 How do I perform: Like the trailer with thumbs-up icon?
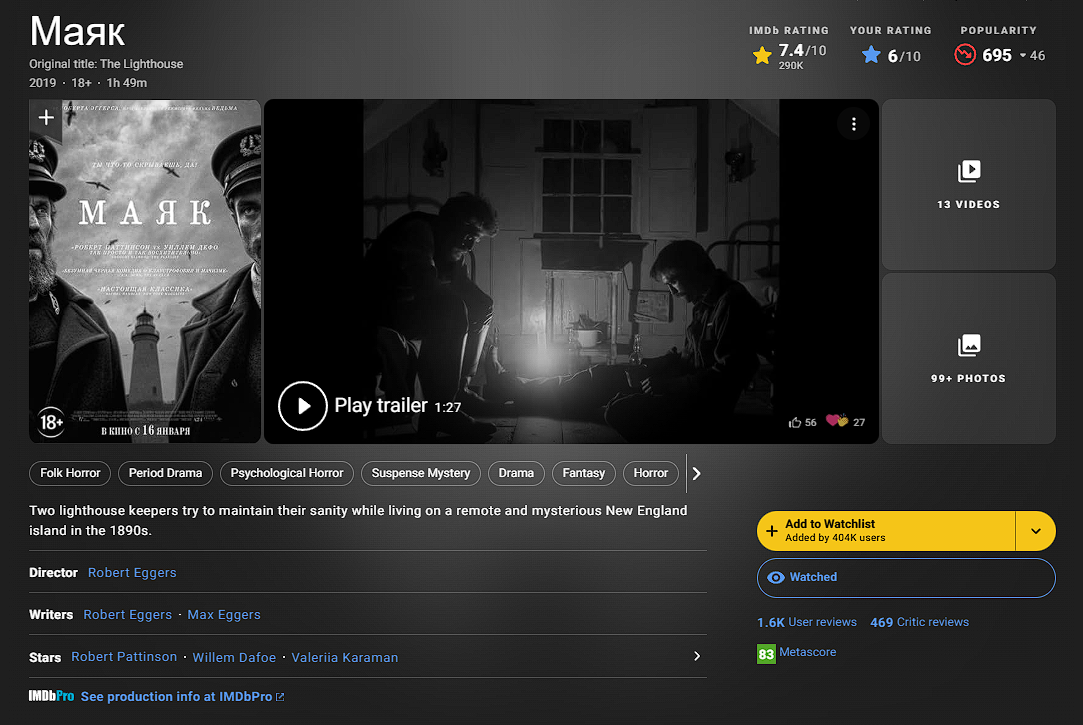(x=795, y=422)
